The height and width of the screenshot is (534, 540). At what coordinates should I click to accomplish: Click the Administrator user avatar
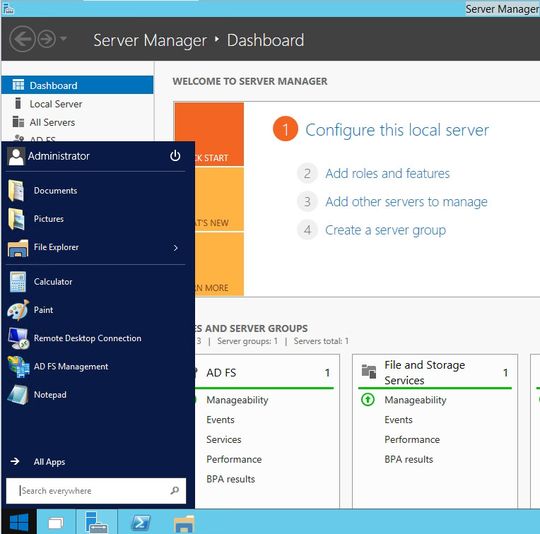pos(16,156)
